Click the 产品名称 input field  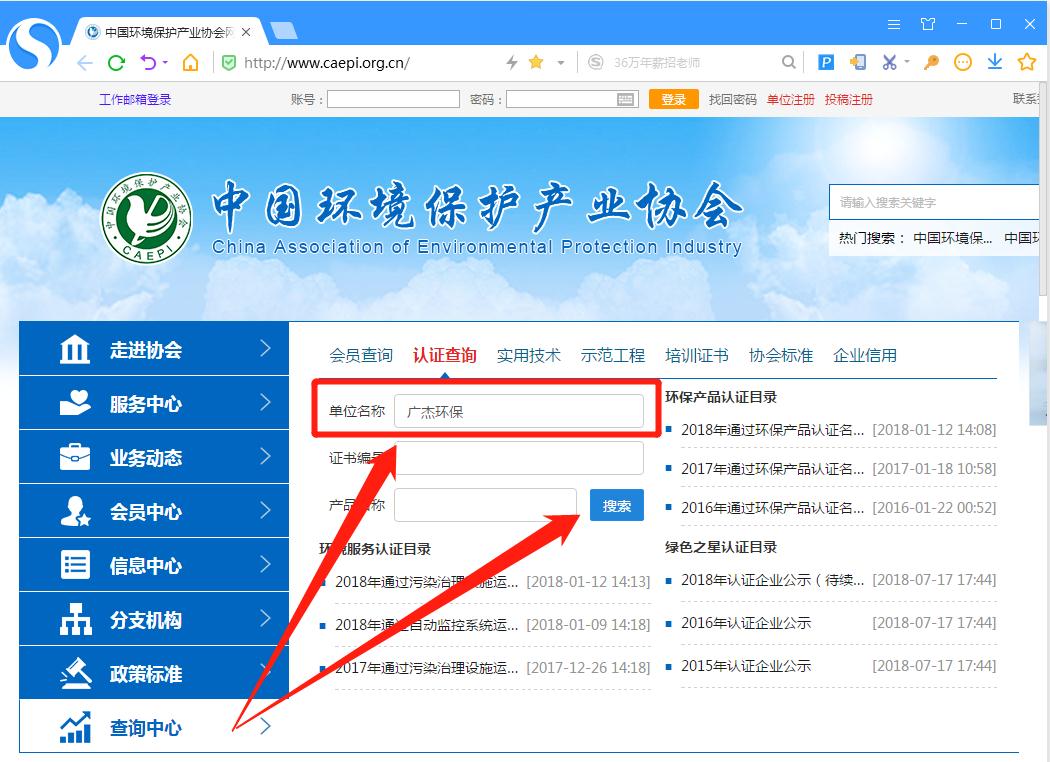[485, 505]
